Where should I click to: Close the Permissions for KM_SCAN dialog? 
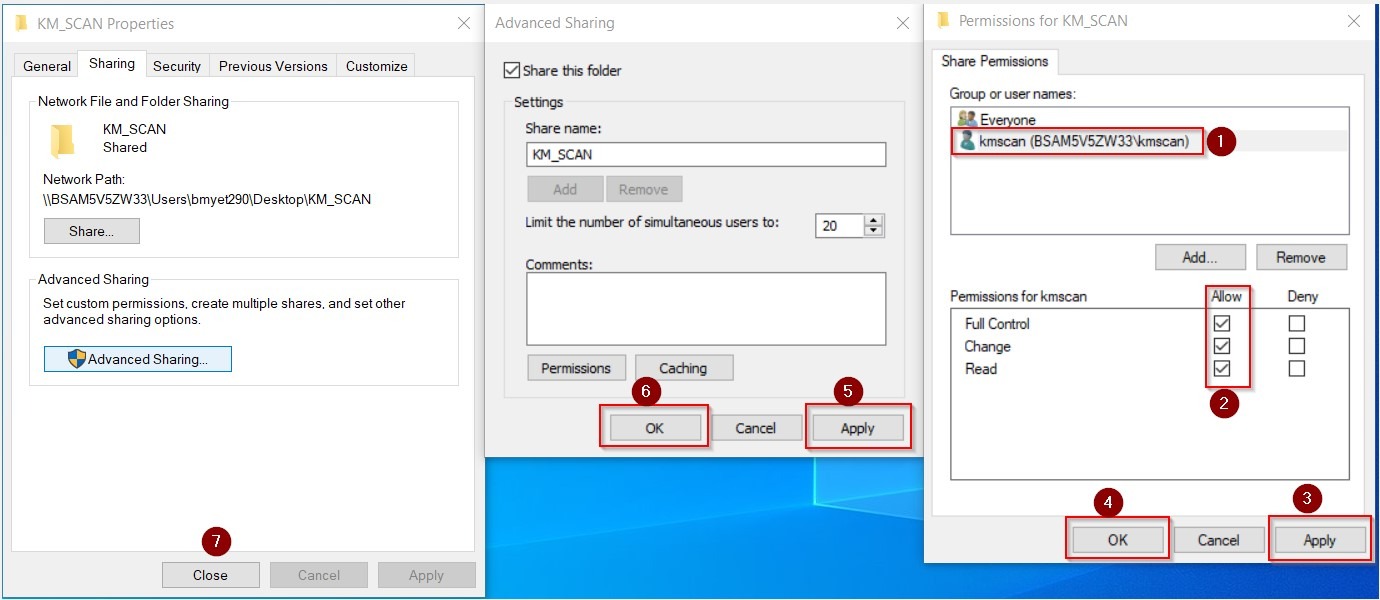click(x=1353, y=21)
